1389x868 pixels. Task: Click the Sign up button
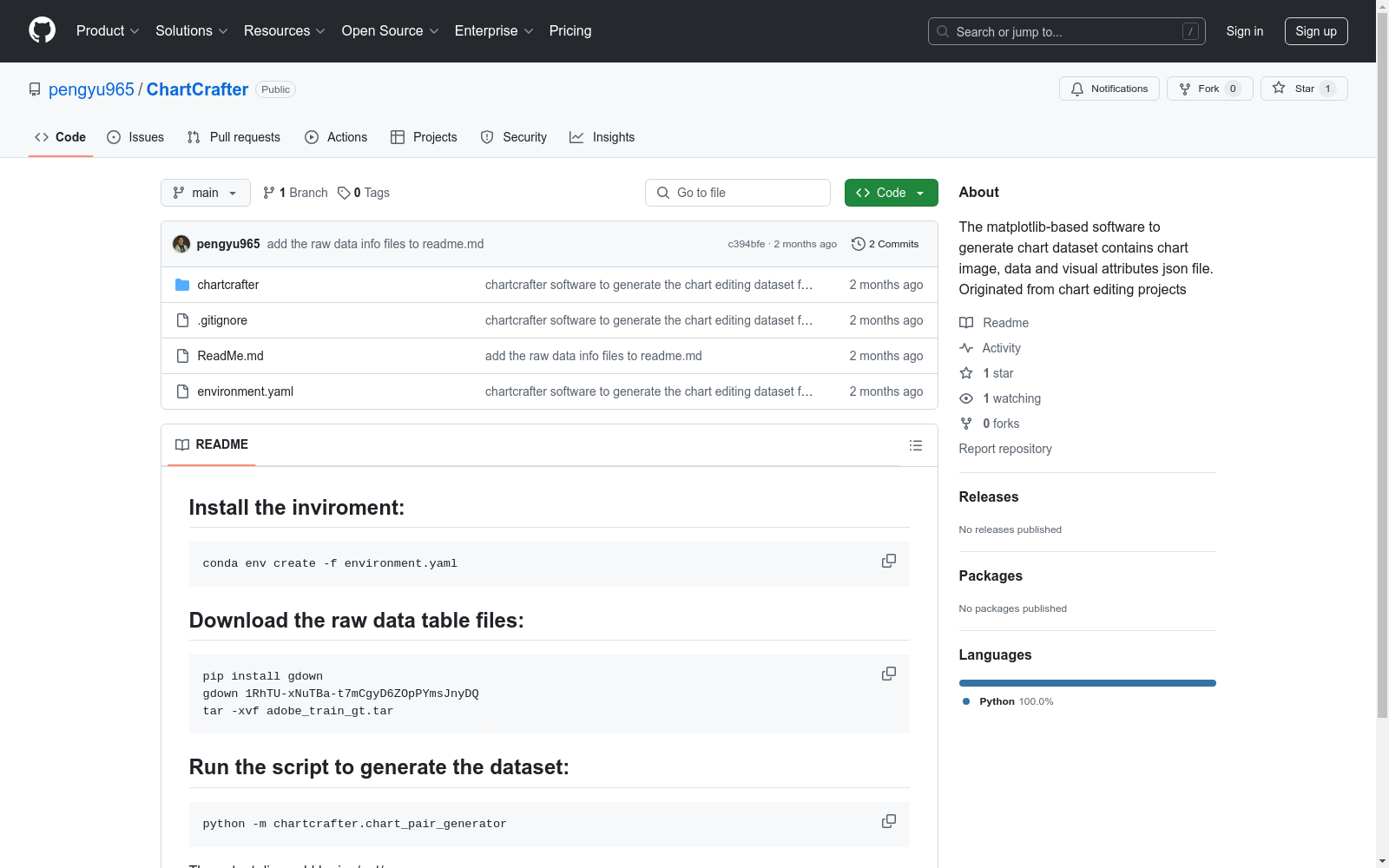pos(1316,31)
